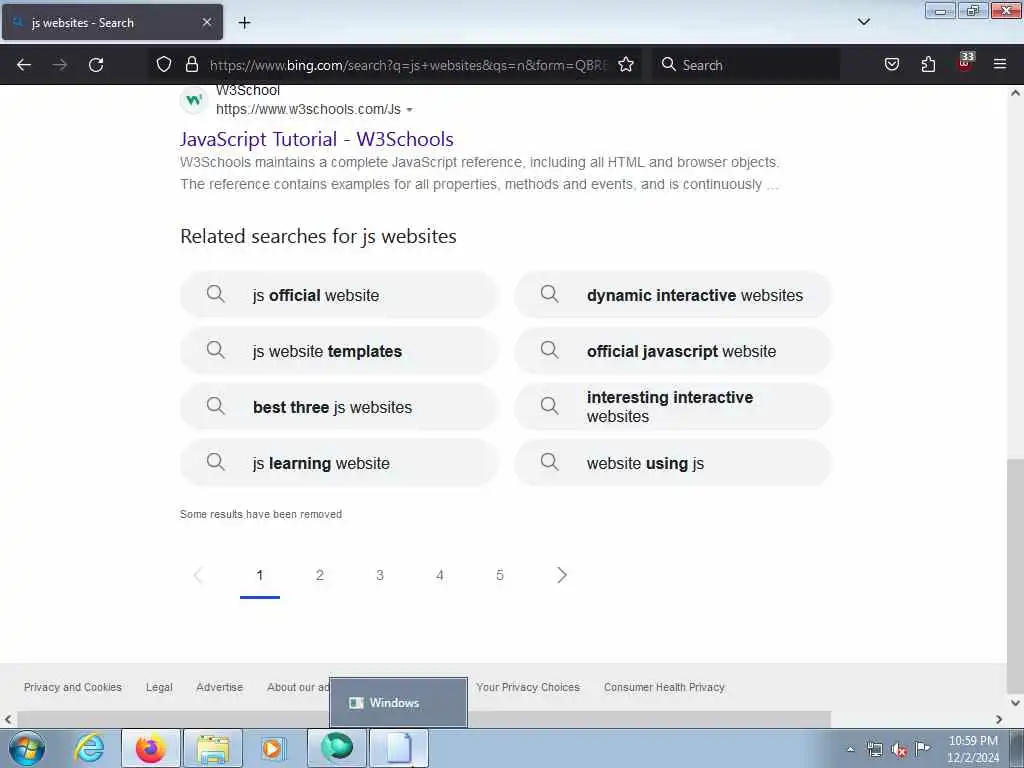Click the scroll-up arrow of vertical scrollbar
This screenshot has height=768, width=1024.
(1015, 93)
